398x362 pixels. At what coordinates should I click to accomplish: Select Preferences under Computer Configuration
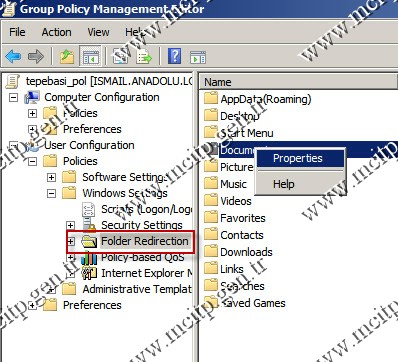tap(92, 129)
